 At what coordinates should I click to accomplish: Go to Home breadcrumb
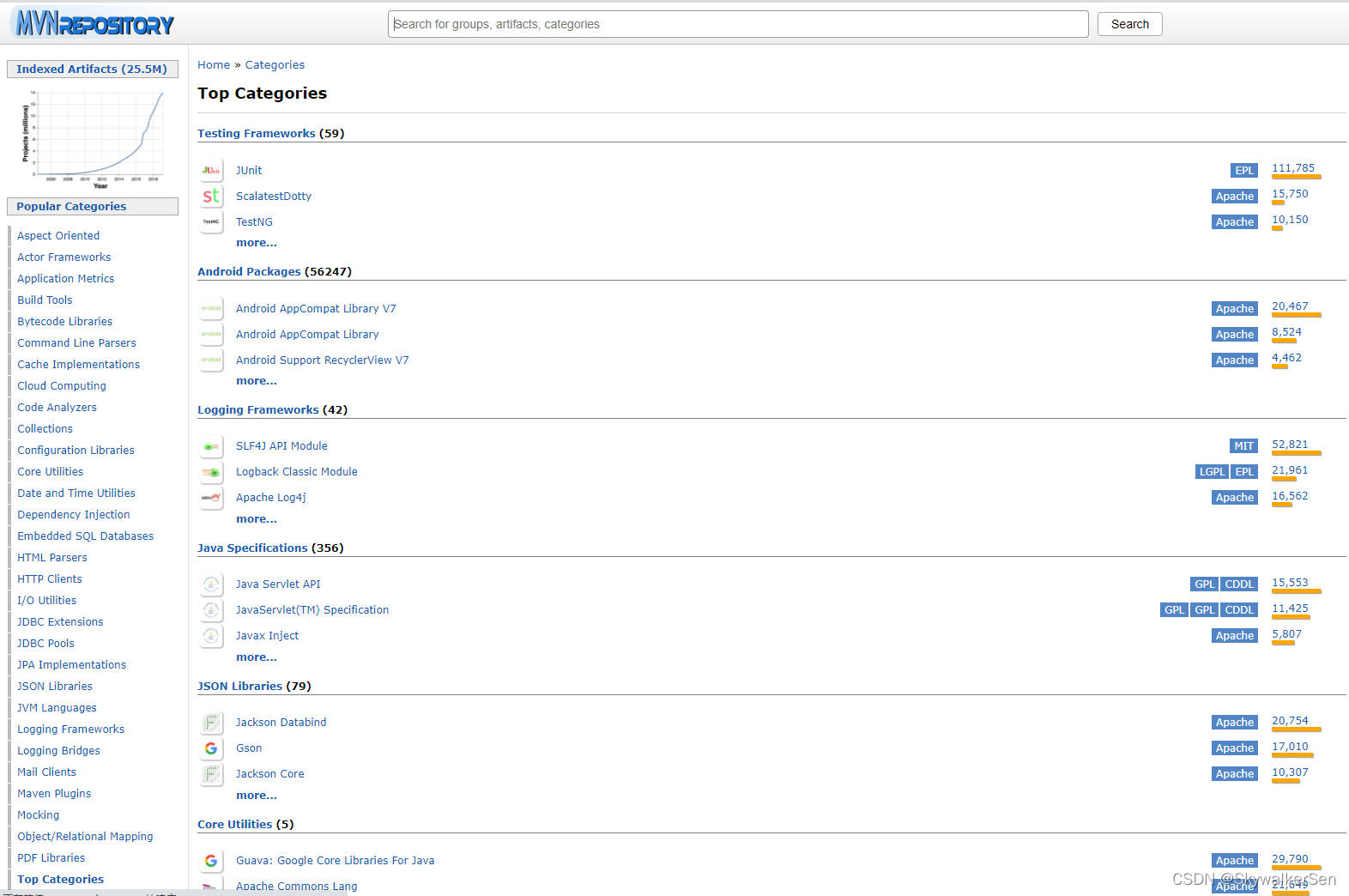pyautogui.click(x=214, y=65)
